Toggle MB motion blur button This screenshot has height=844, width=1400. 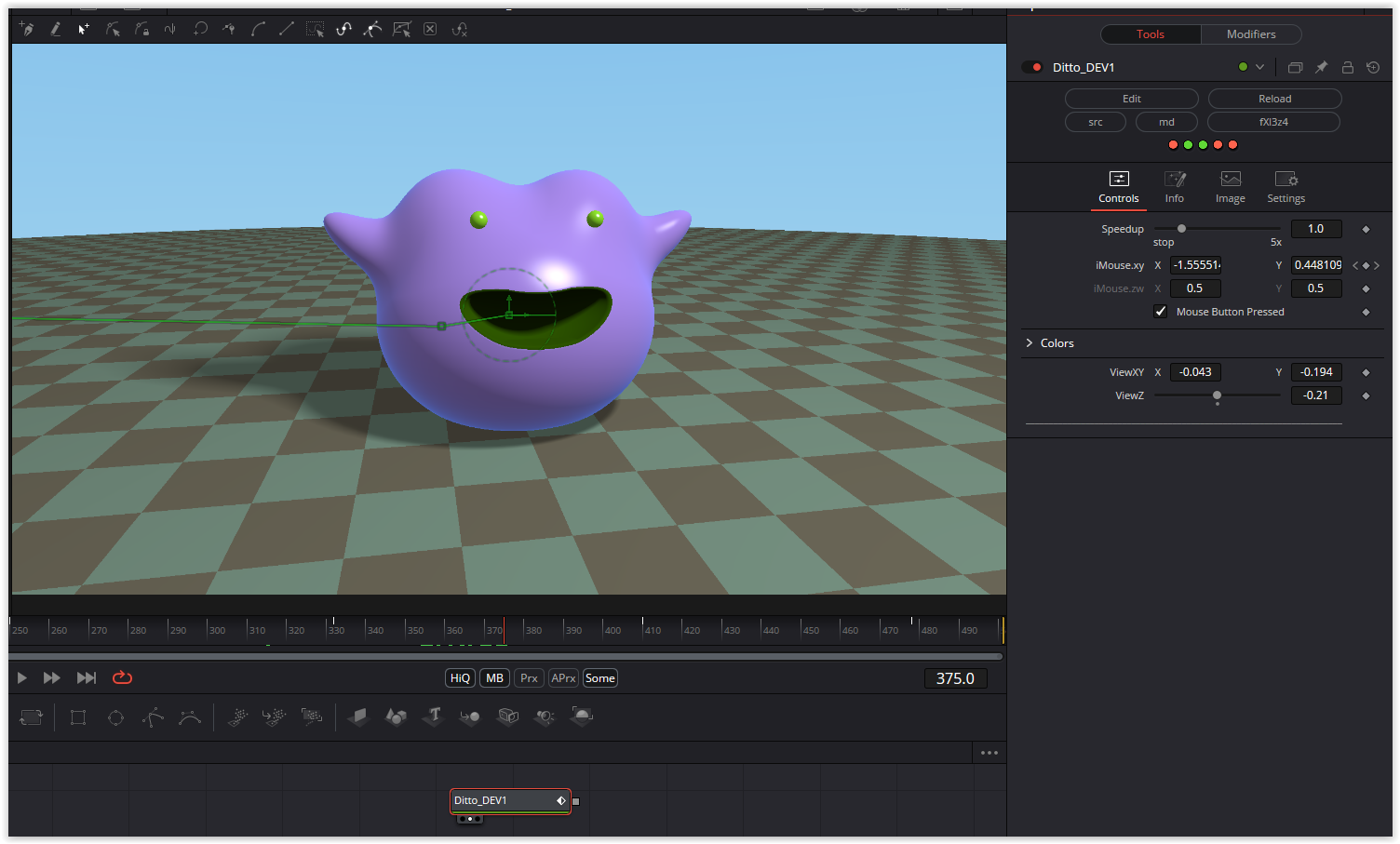(494, 678)
